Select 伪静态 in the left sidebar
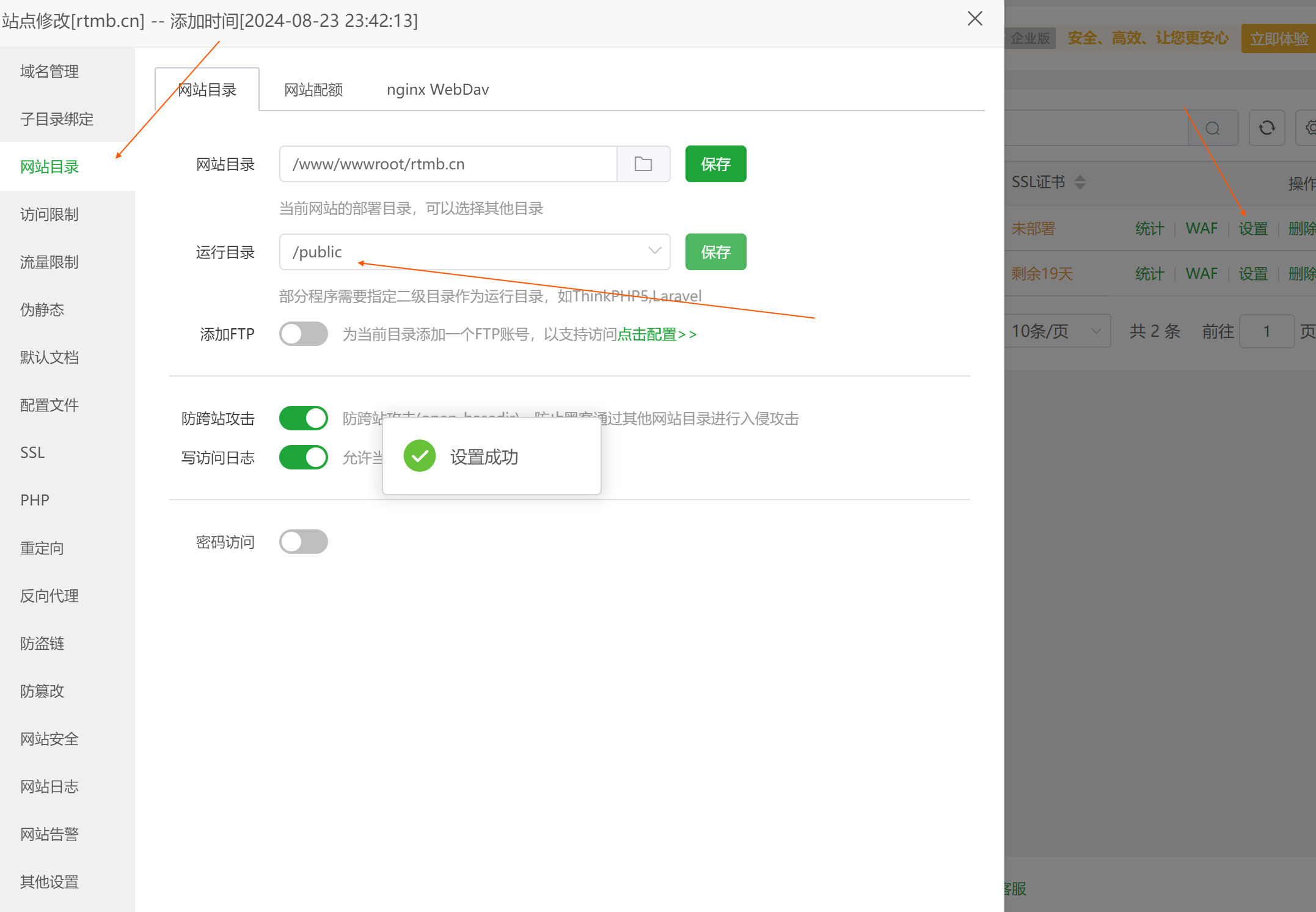The width and height of the screenshot is (1316, 912). click(42, 310)
